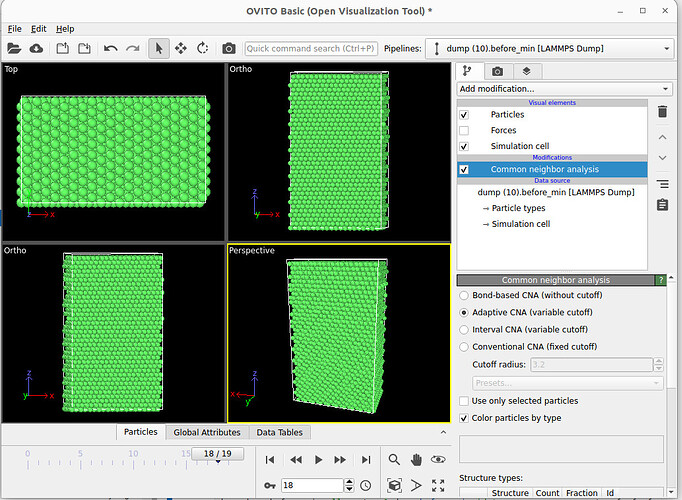682x500 pixels.
Task: Switch to the Data Tables tab
Action: coord(280,432)
